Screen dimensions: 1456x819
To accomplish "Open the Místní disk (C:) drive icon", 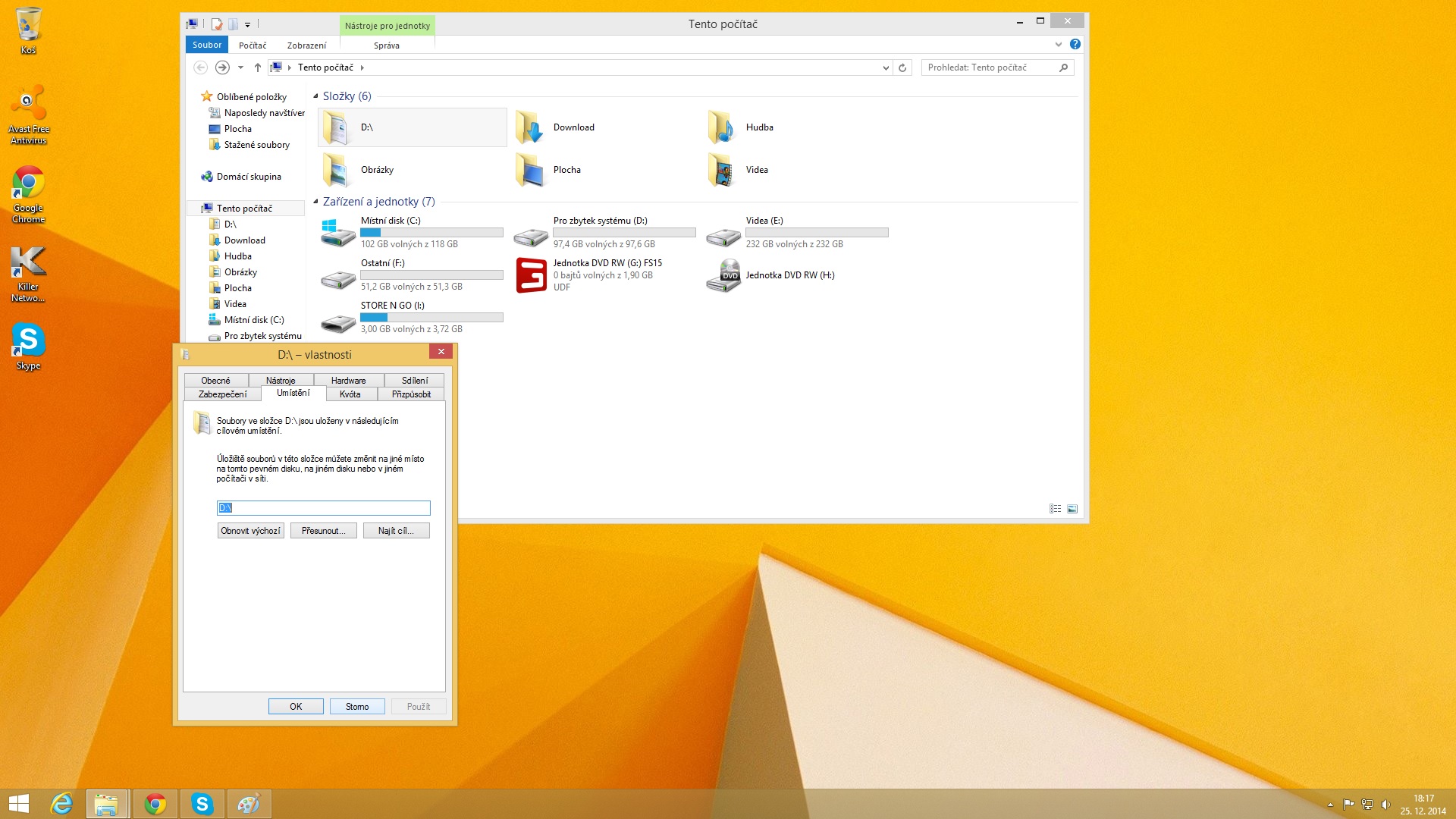I will pyautogui.click(x=337, y=233).
